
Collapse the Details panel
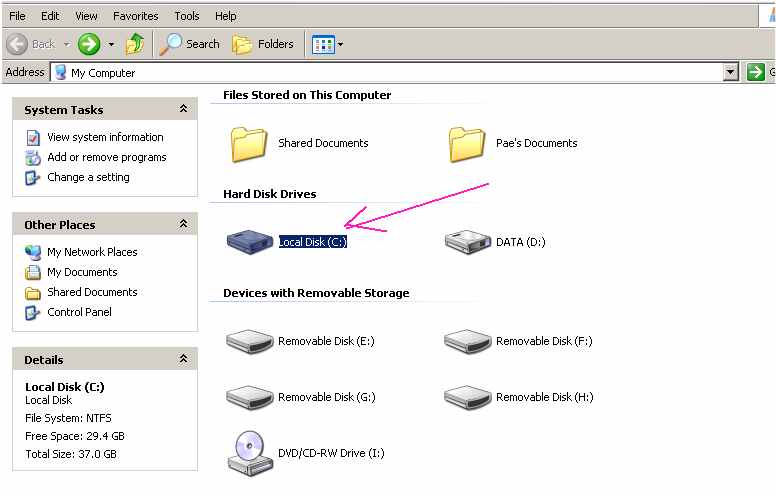183,359
